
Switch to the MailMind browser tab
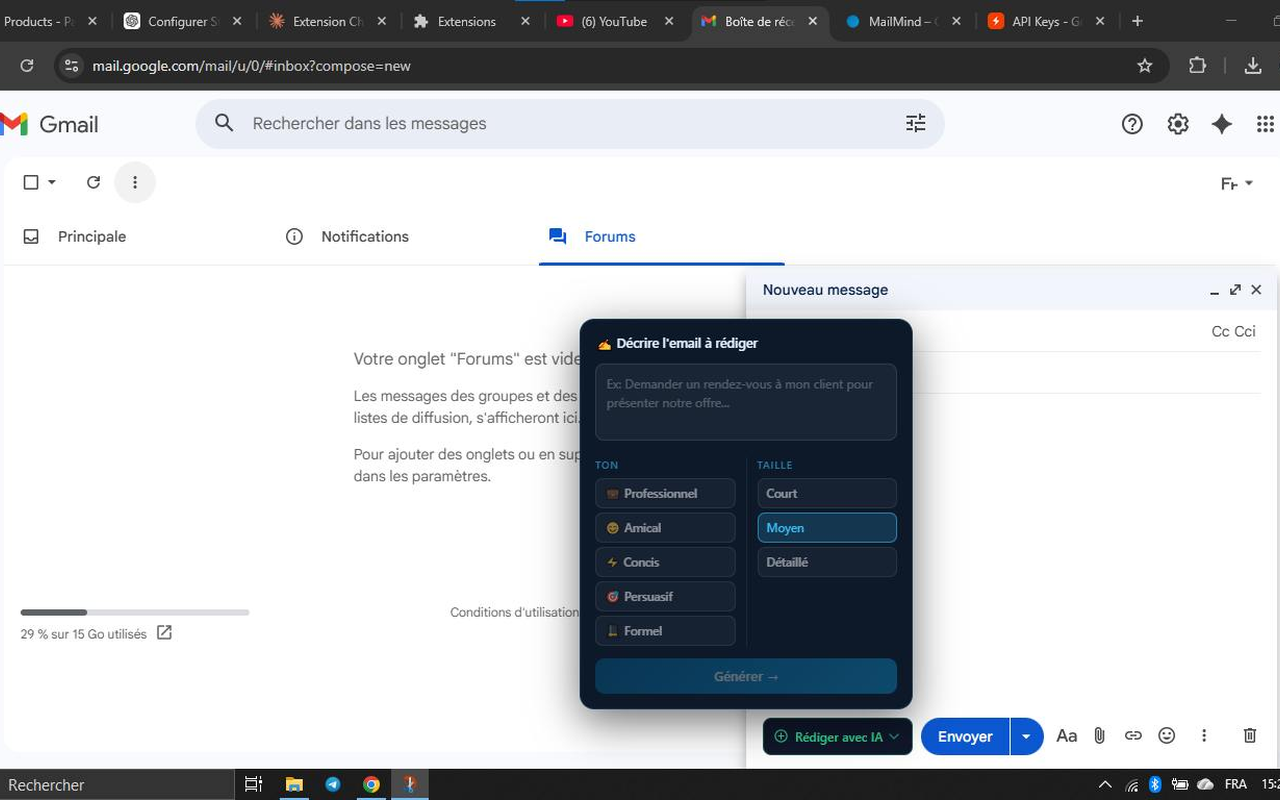click(900, 21)
